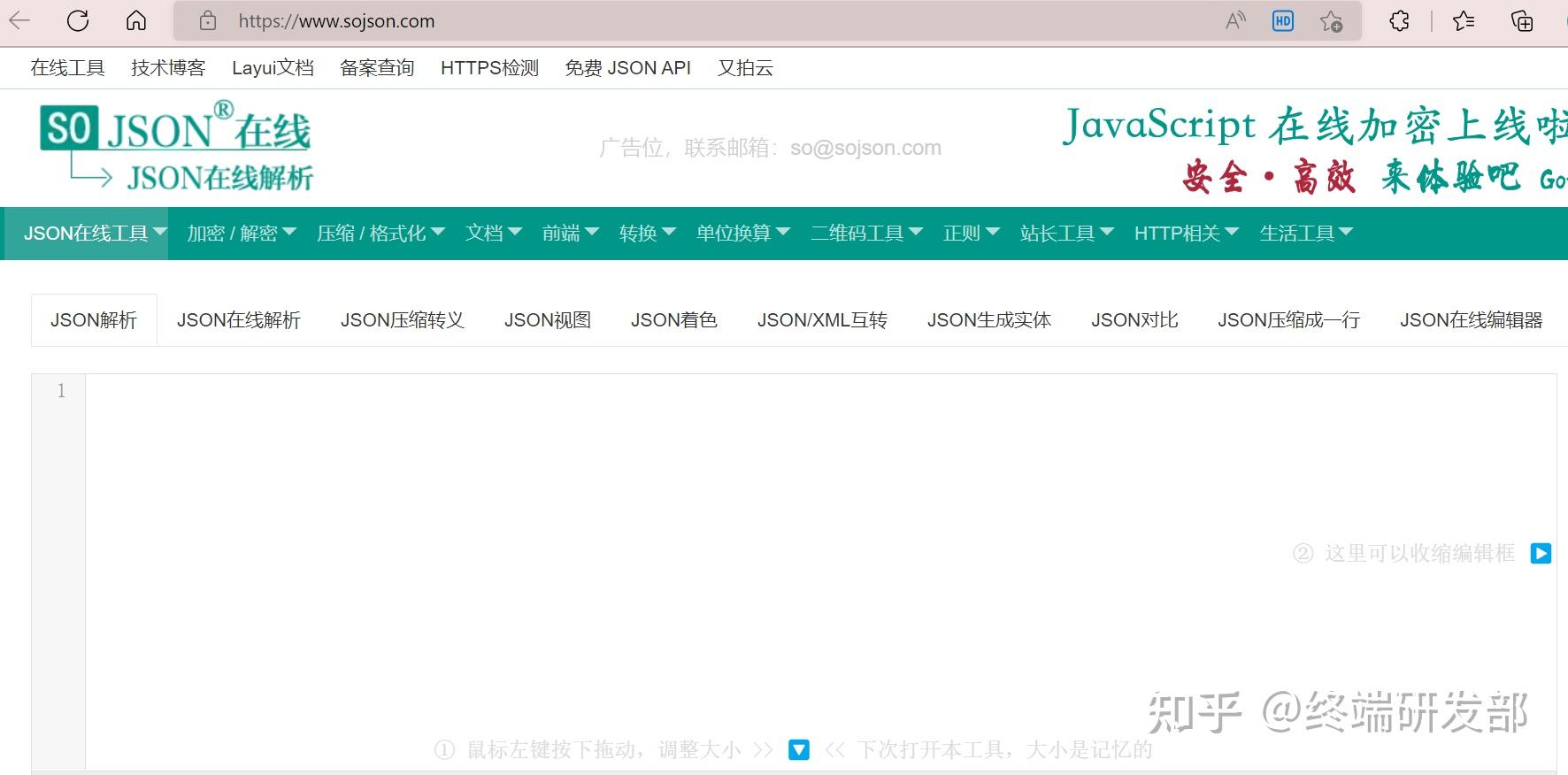Expand the 单位换算 menu
Screen dimensions: 1568x775
coord(743,234)
